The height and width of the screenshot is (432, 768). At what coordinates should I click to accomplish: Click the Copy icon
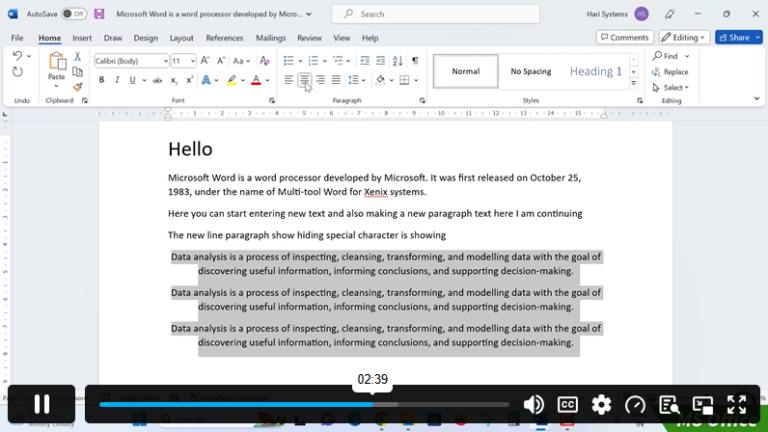point(77,72)
